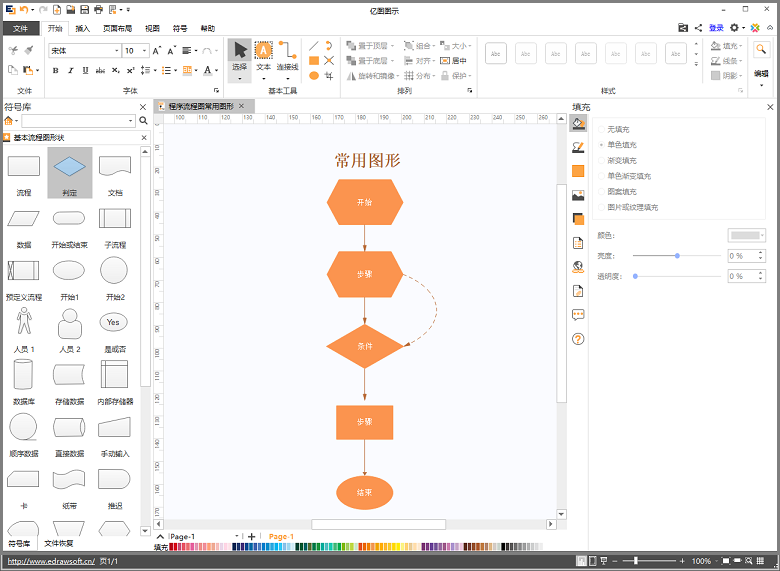Click the 登录 login link
The width and height of the screenshot is (780, 571).
(716, 28)
